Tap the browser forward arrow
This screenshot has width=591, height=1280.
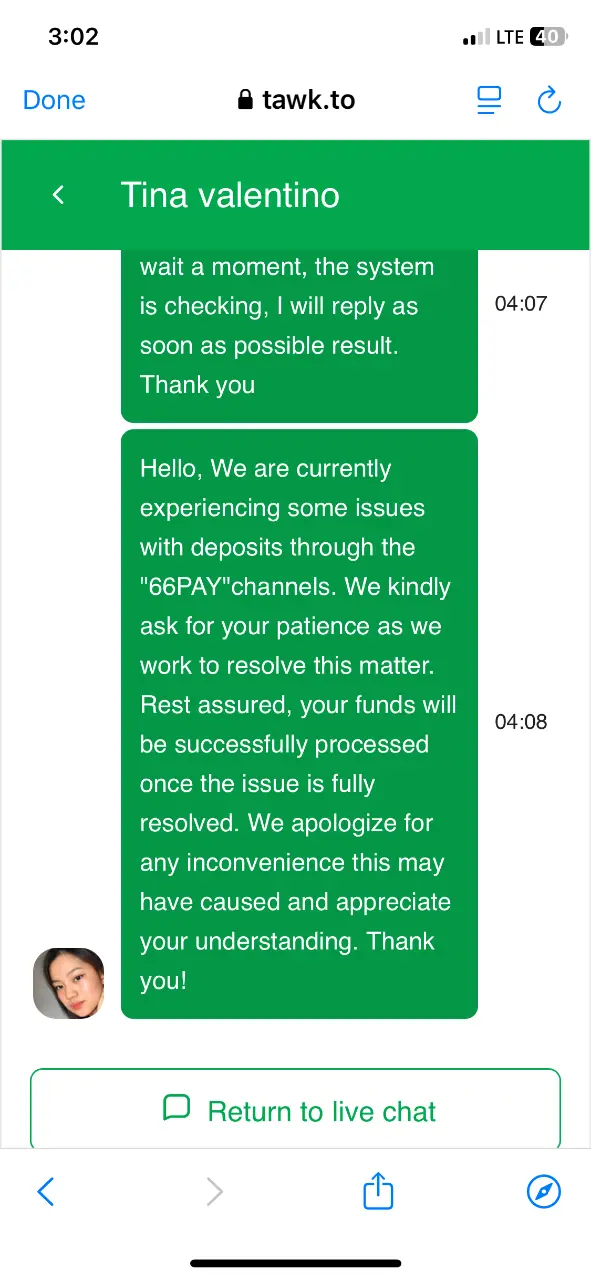coord(214,1191)
